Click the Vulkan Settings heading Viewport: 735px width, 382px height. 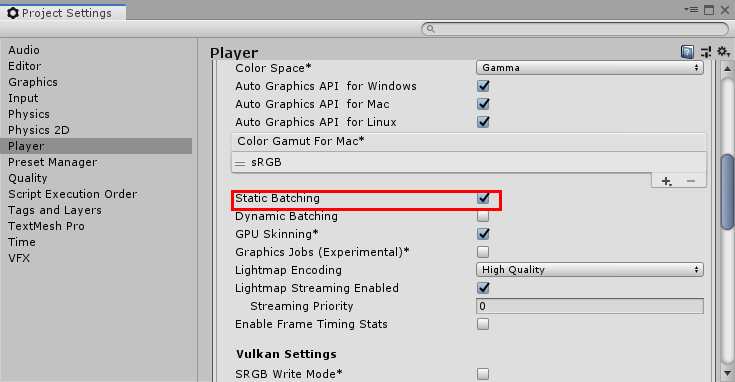(x=286, y=354)
